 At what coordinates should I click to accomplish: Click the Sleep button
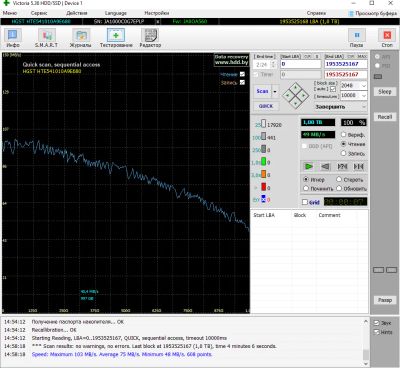[x=385, y=91]
